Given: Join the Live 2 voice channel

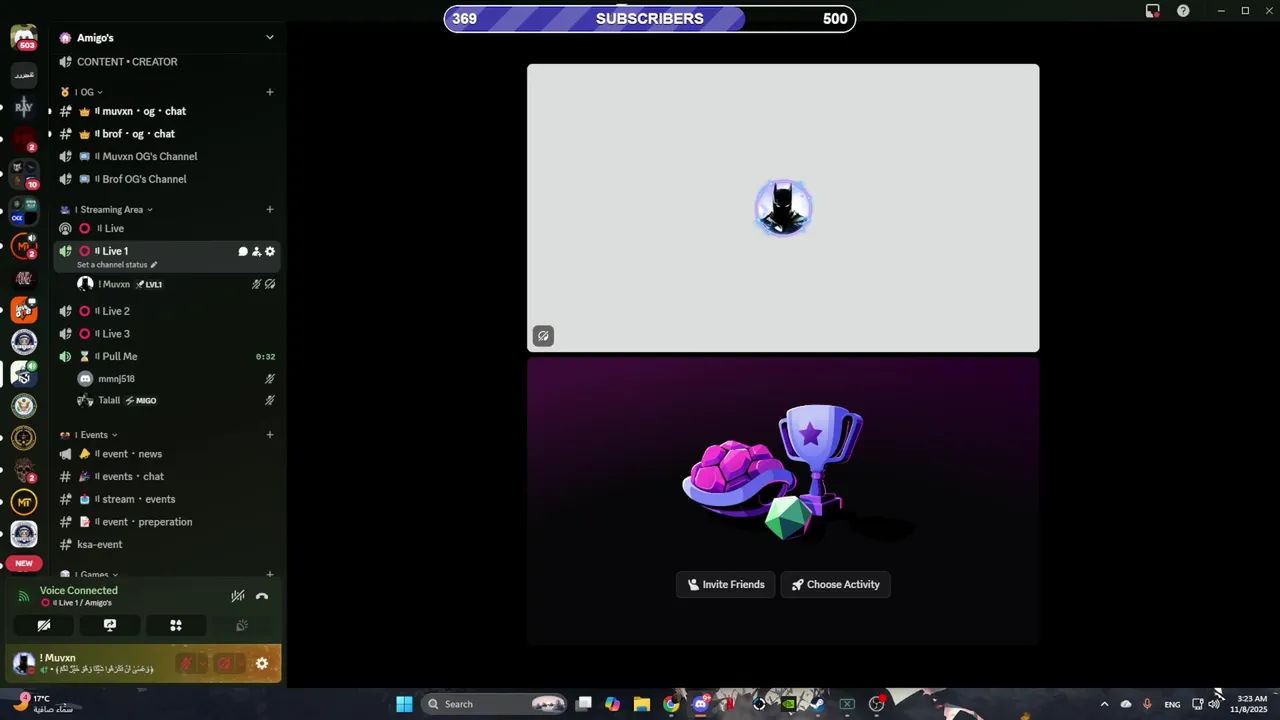Looking at the screenshot, I should coord(167,311).
